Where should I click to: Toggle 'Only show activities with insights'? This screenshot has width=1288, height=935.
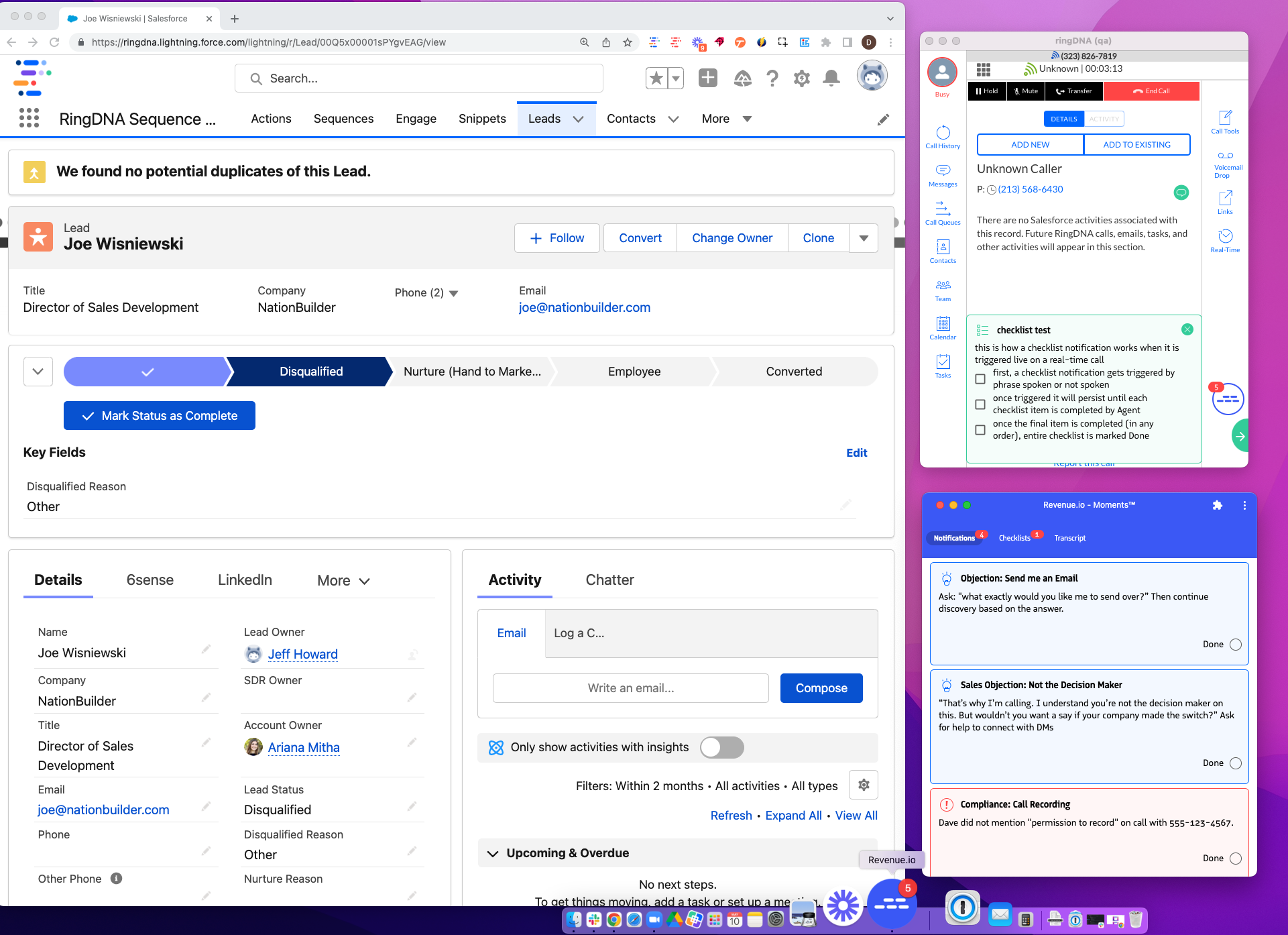[x=721, y=747]
